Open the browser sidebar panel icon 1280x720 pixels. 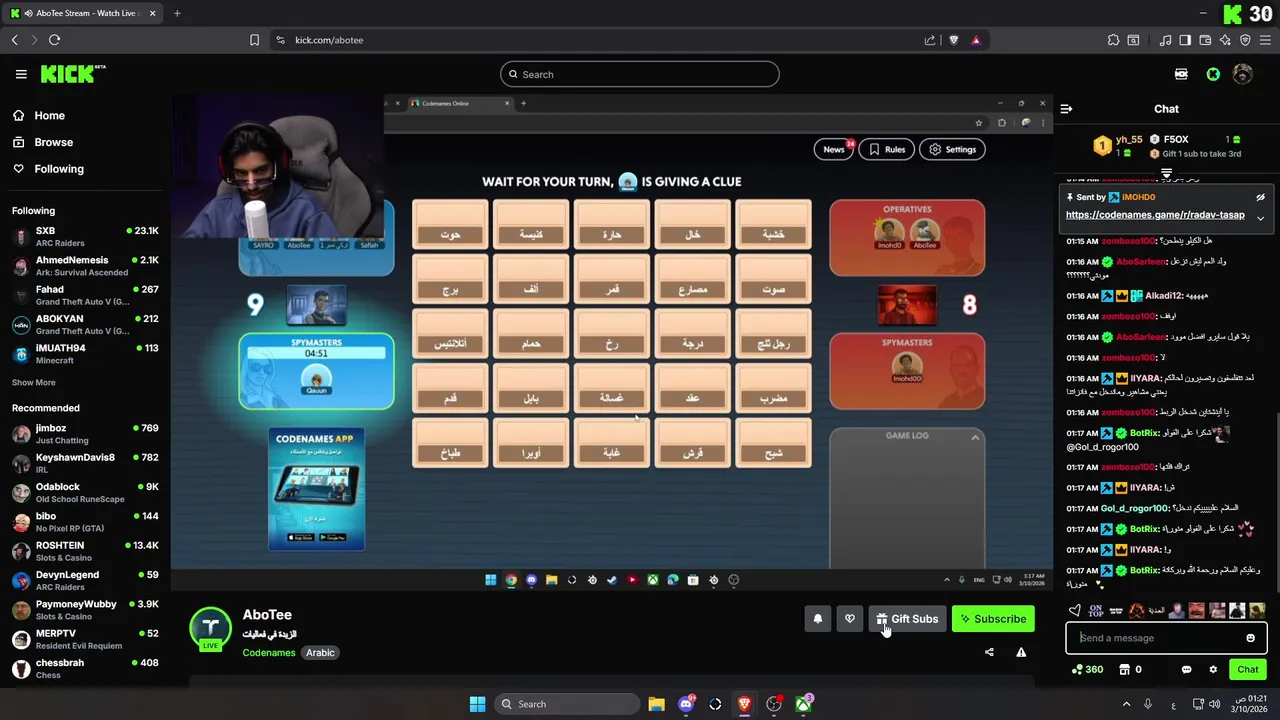(1185, 40)
